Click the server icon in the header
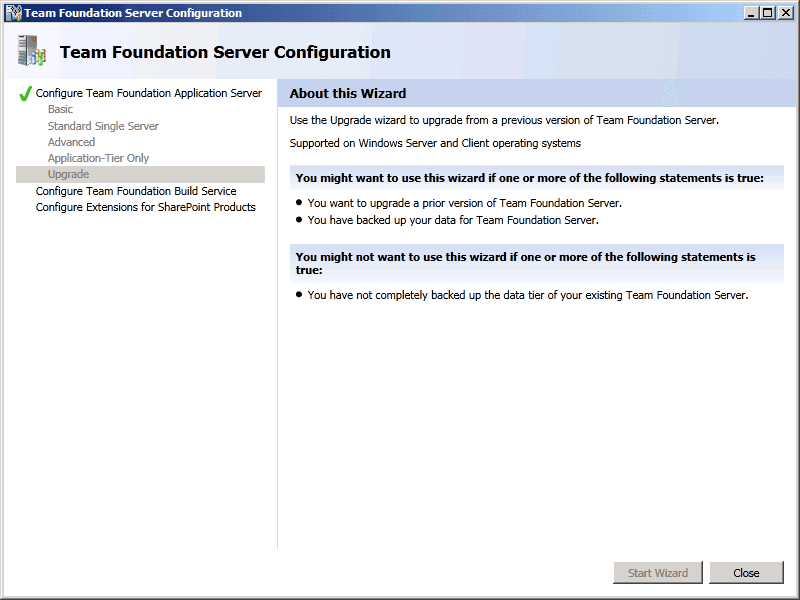This screenshot has width=800, height=600. tap(32, 51)
